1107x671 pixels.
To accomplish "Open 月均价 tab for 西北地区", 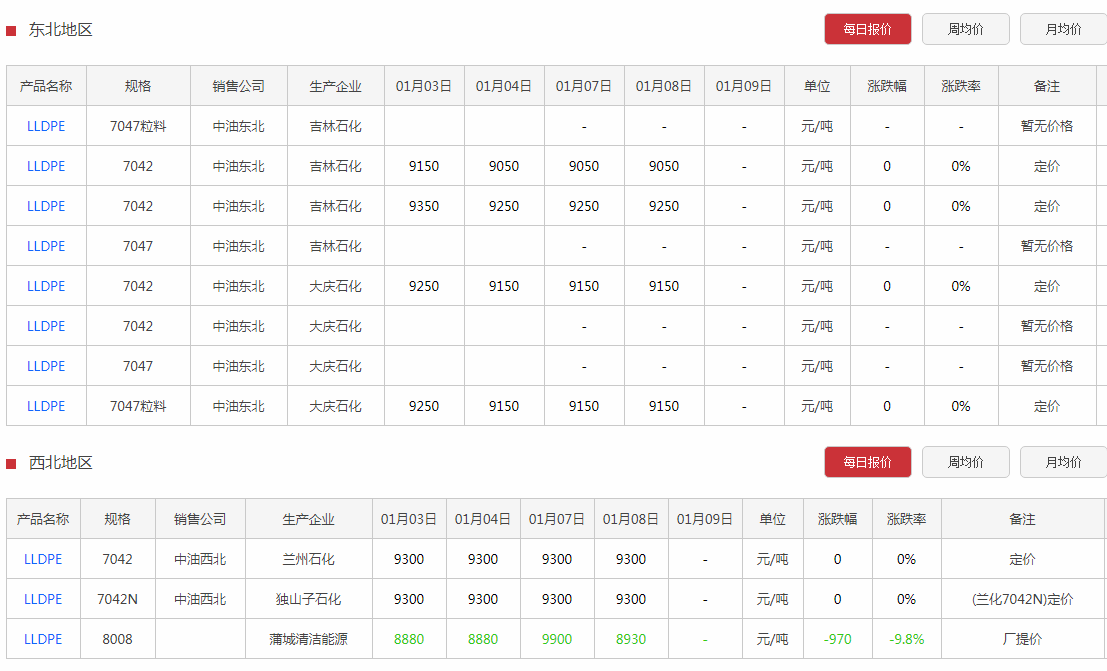I will (x=1063, y=462).
